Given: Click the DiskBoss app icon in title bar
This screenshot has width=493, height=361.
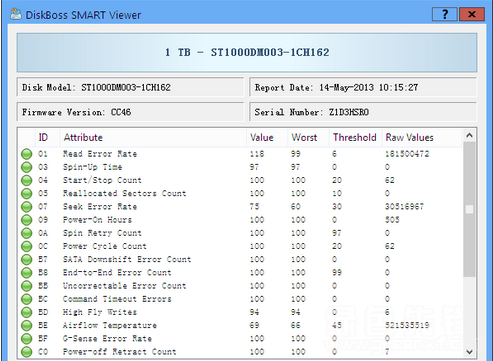Looking at the screenshot, I should [16, 14].
